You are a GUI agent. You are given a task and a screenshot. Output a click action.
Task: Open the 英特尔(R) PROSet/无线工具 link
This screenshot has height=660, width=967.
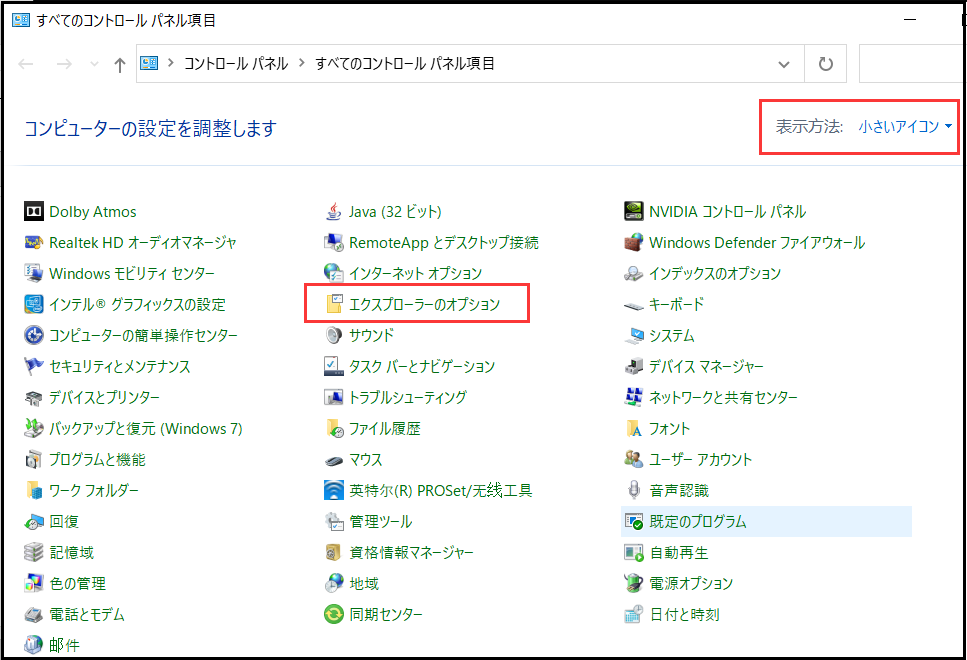click(441, 490)
